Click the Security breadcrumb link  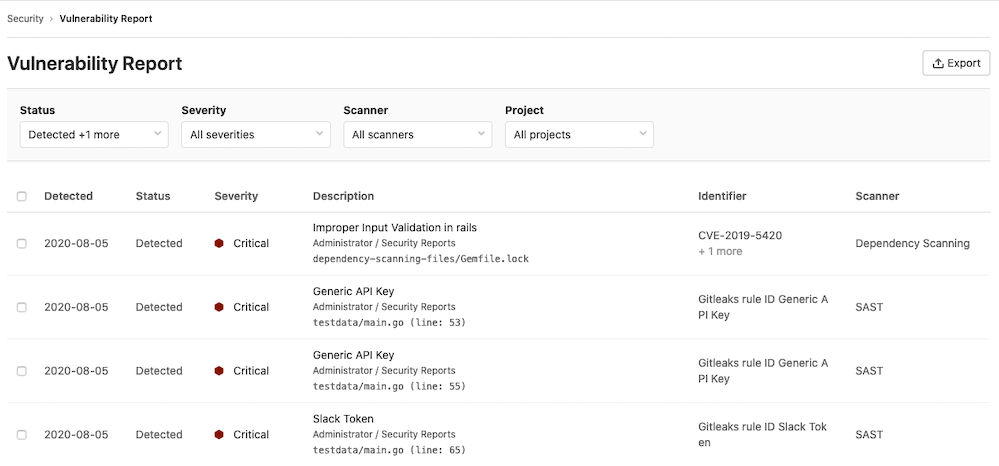click(x=25, y=19)
